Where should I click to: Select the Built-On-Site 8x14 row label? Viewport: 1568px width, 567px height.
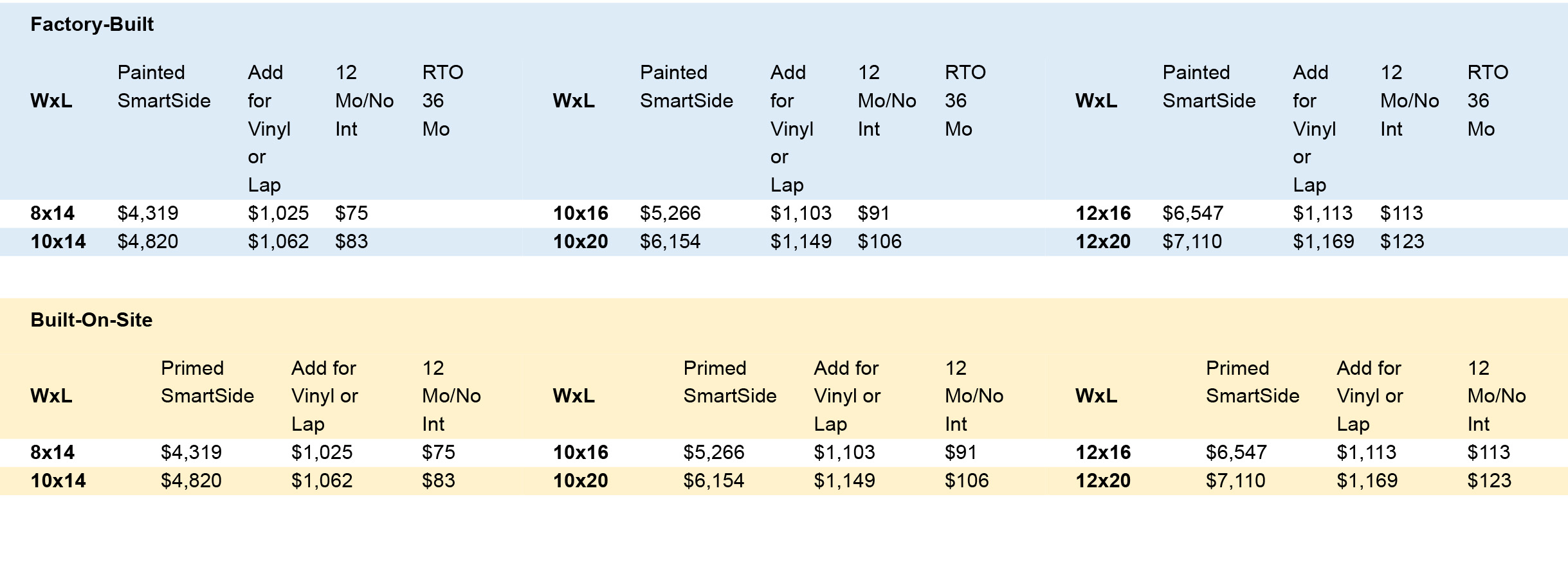[53, 453]
